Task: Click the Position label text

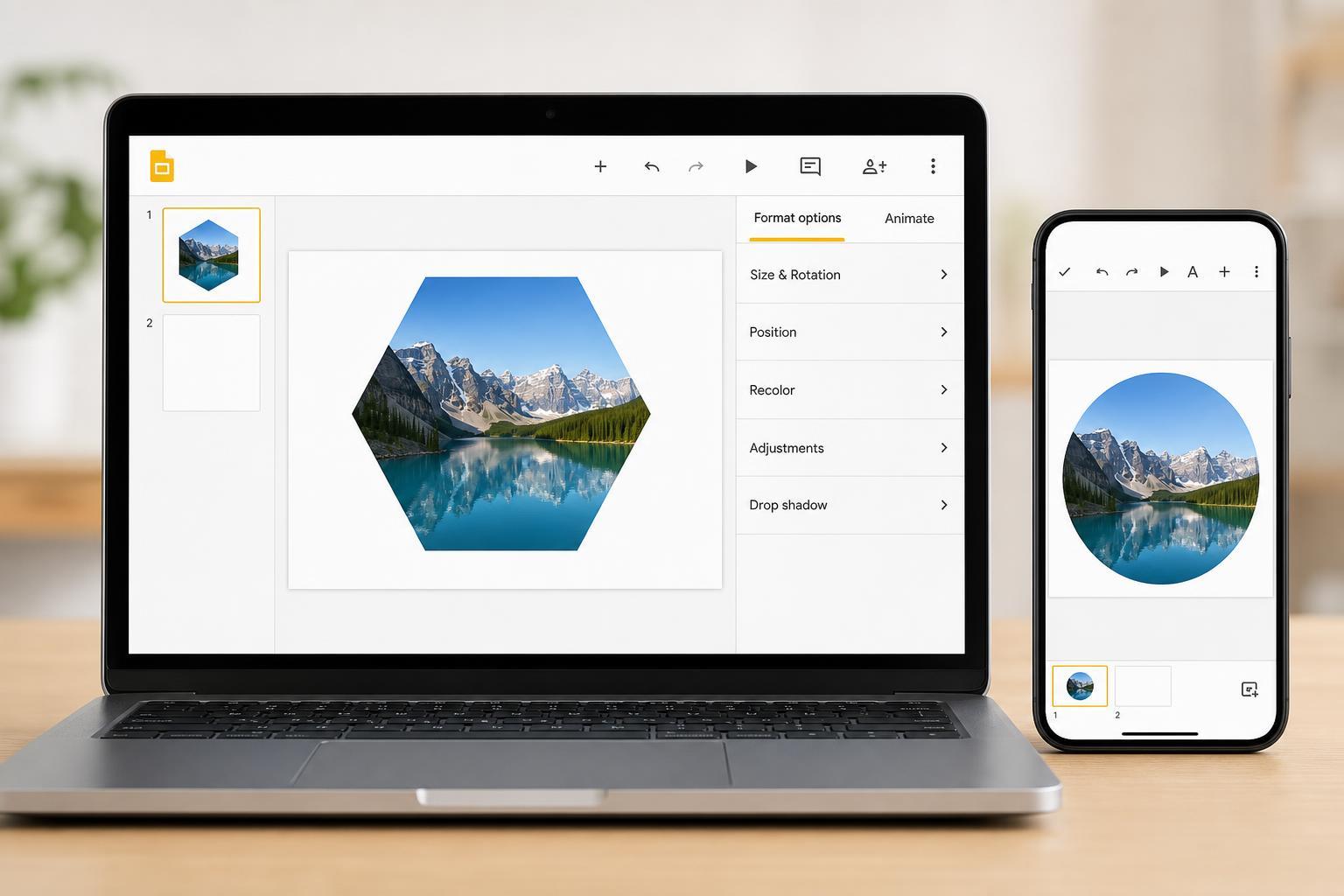Action: pos(773,332)
